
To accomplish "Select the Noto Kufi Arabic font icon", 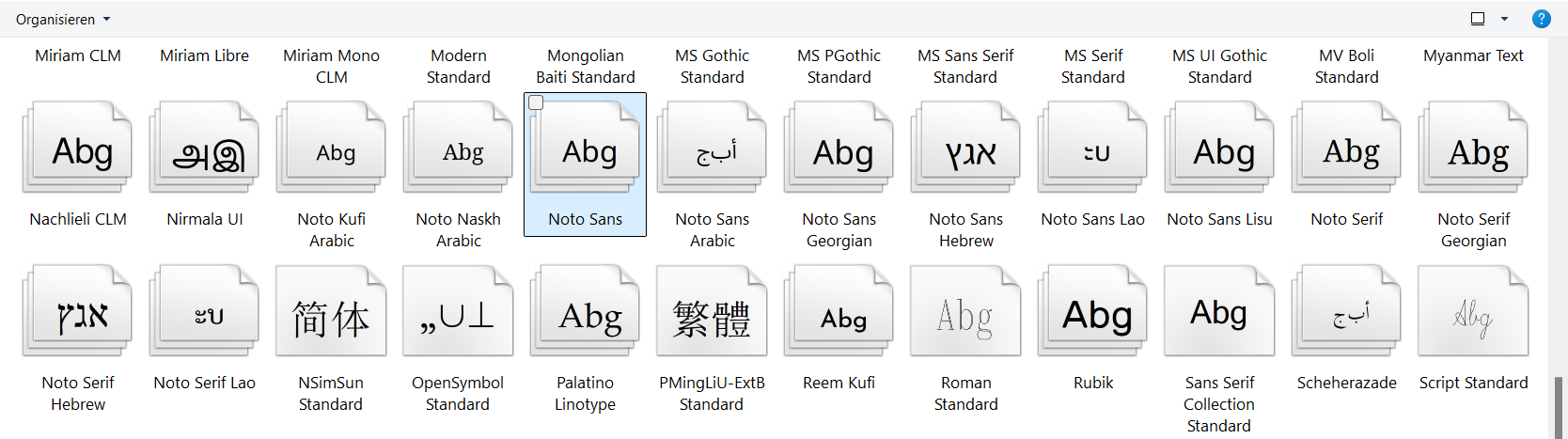I will point(332,150).
